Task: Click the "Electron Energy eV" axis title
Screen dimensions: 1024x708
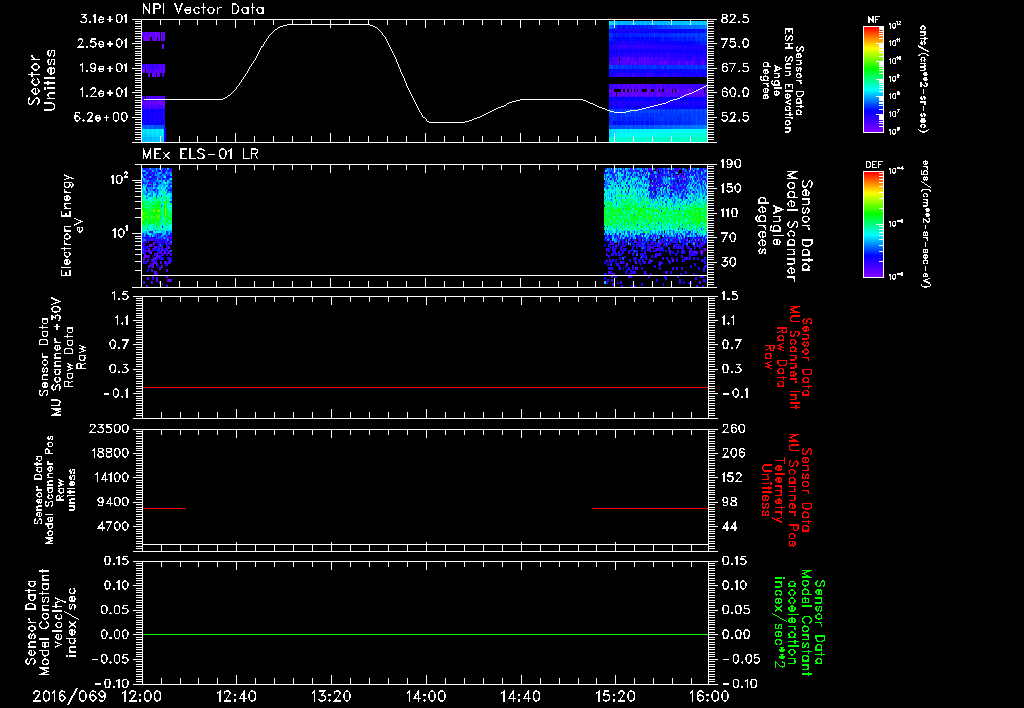Action: (x=73, y=225)
